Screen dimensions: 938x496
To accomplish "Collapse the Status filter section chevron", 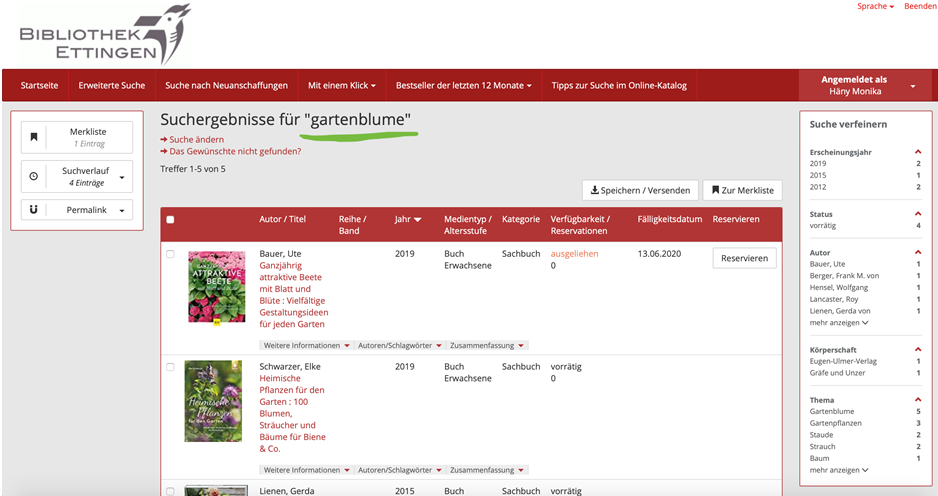I will [x=918, y=214].
